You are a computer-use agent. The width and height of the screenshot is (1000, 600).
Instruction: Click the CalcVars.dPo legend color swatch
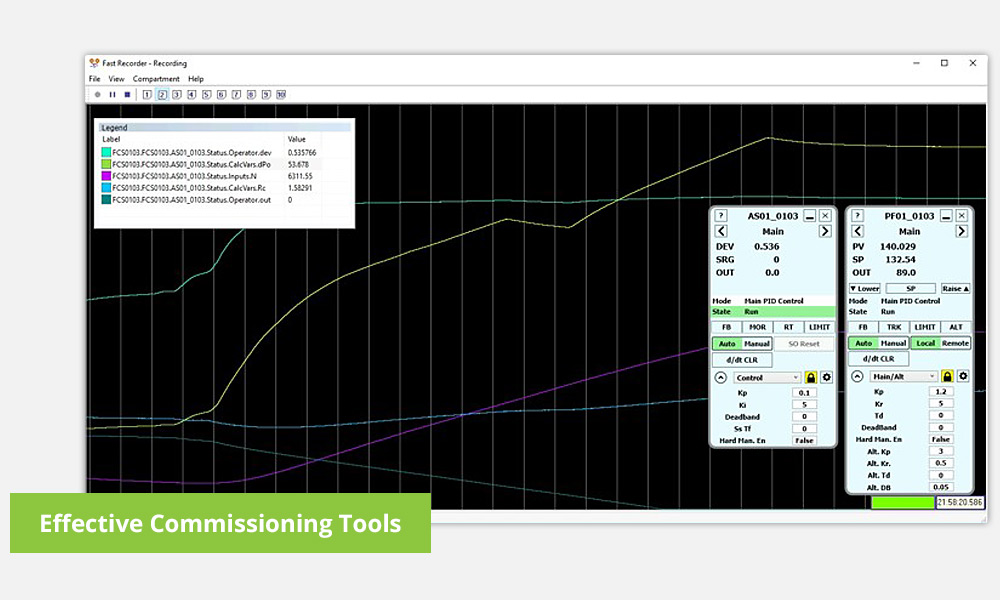(x=106, y=165)
